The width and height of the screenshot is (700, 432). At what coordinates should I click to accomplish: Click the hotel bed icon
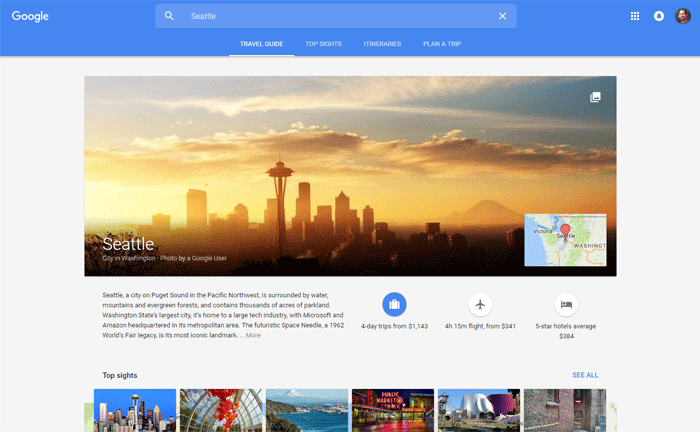tap(566, 304)
